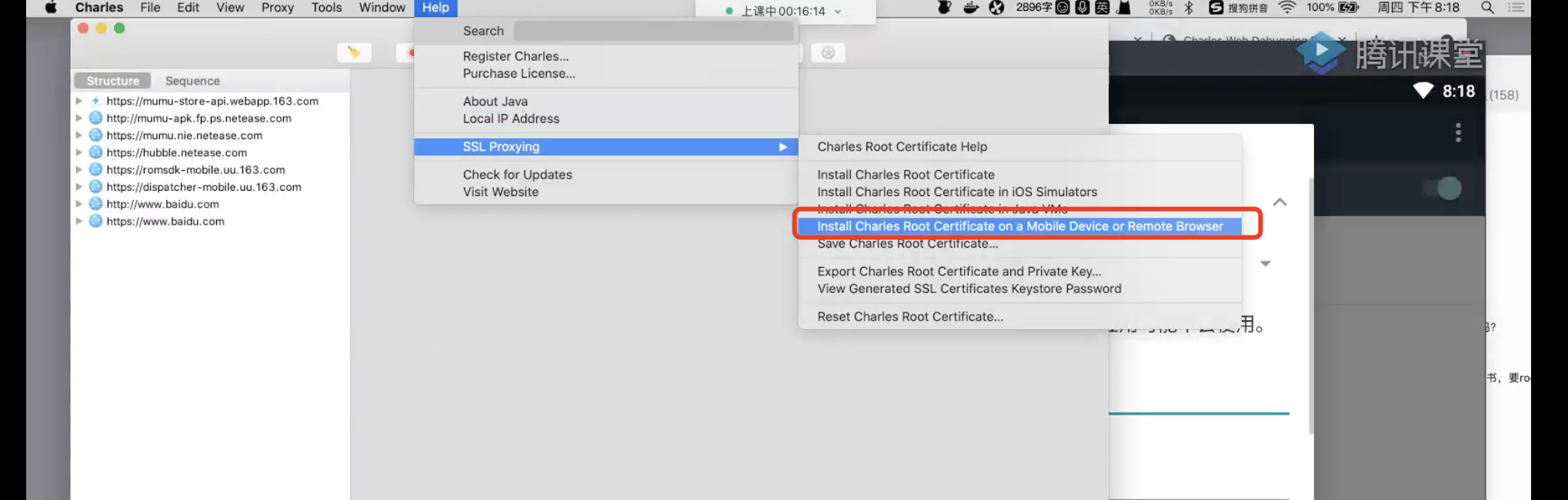The width and height of the screenshot is (1568, 500).
Task: Collapse section using up chevron in emulator
Action: tap(1279, 202)
